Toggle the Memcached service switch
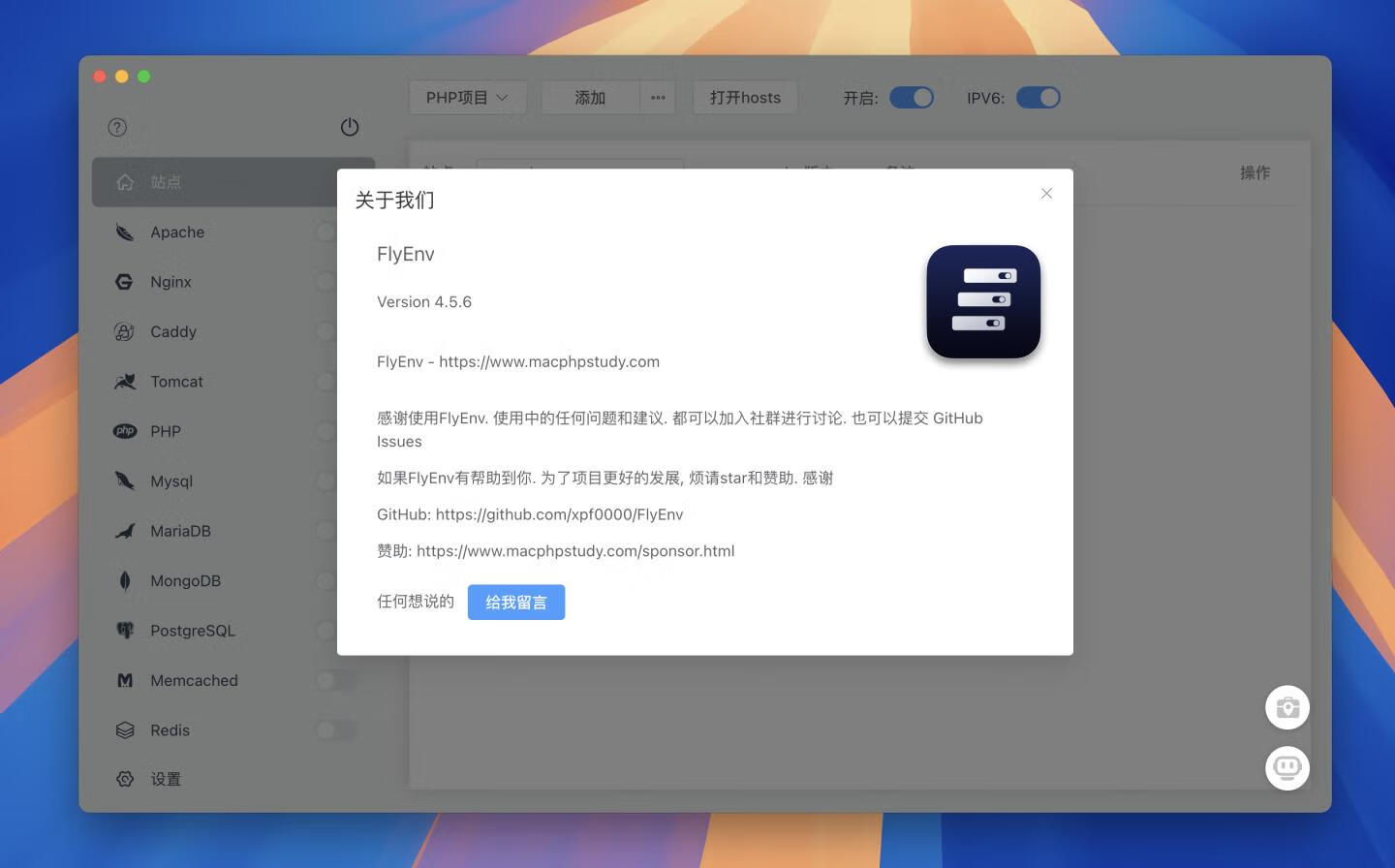 [x=336, y=680]
